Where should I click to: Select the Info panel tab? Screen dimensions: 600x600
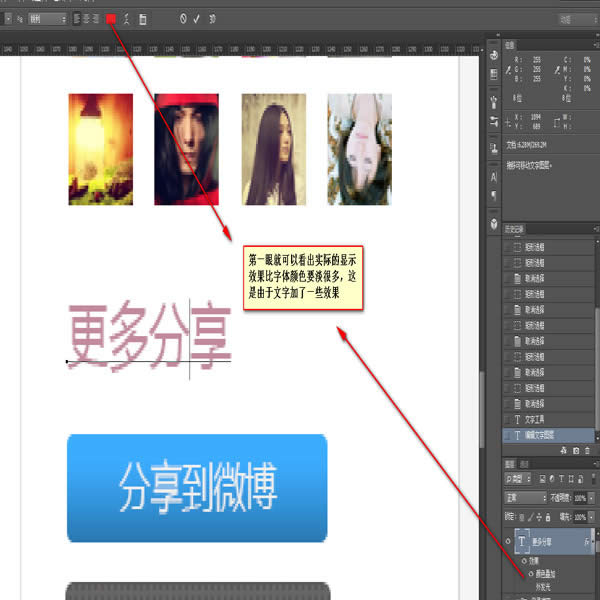click(510, 45)
